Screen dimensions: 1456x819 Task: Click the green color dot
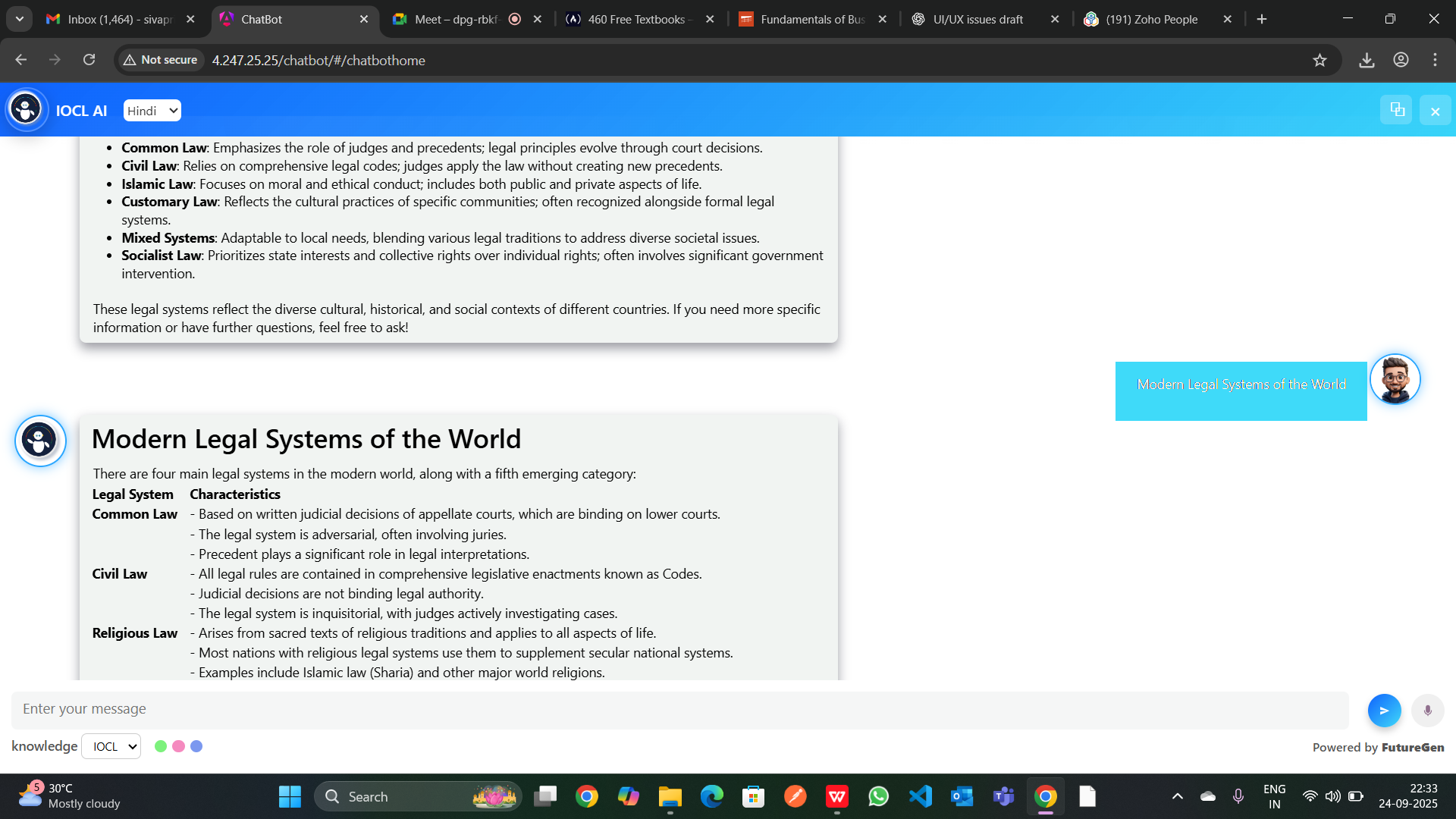161,746
